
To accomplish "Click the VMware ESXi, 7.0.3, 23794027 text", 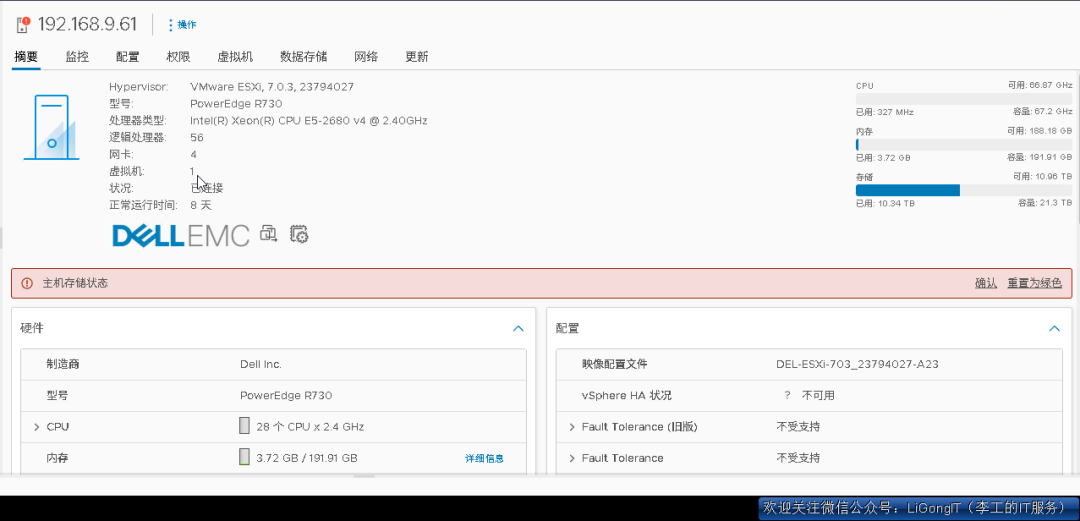I will tap(272, 87).
